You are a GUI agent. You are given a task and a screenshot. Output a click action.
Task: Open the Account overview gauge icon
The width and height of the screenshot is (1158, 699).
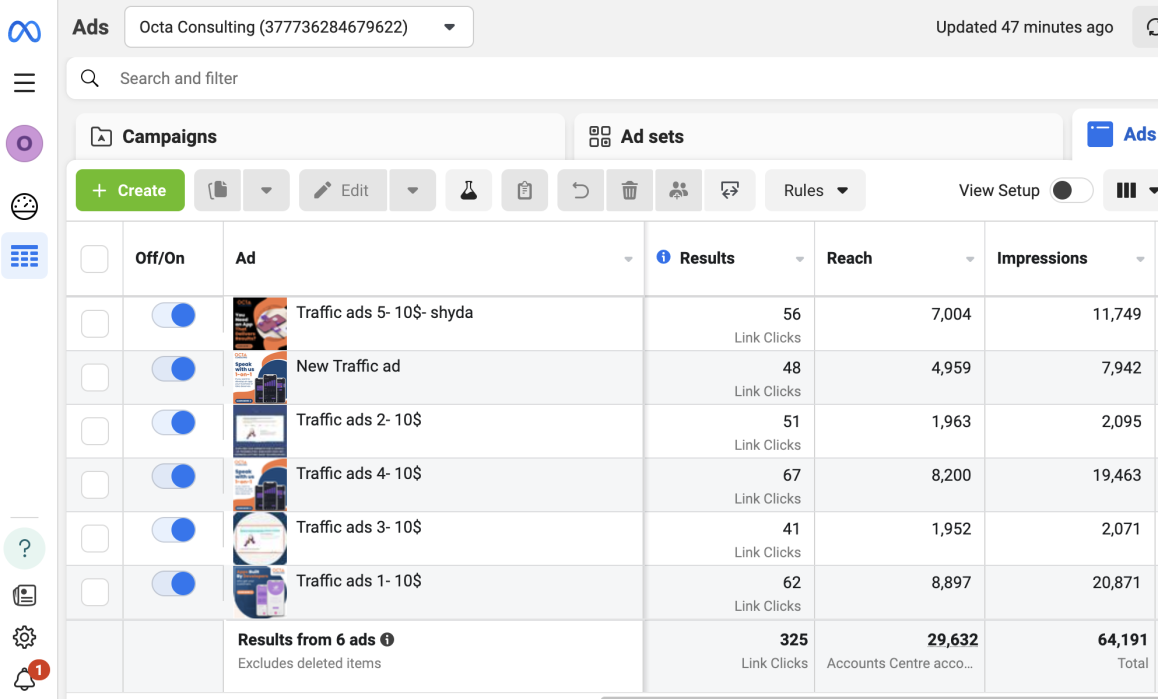[24, 206]
